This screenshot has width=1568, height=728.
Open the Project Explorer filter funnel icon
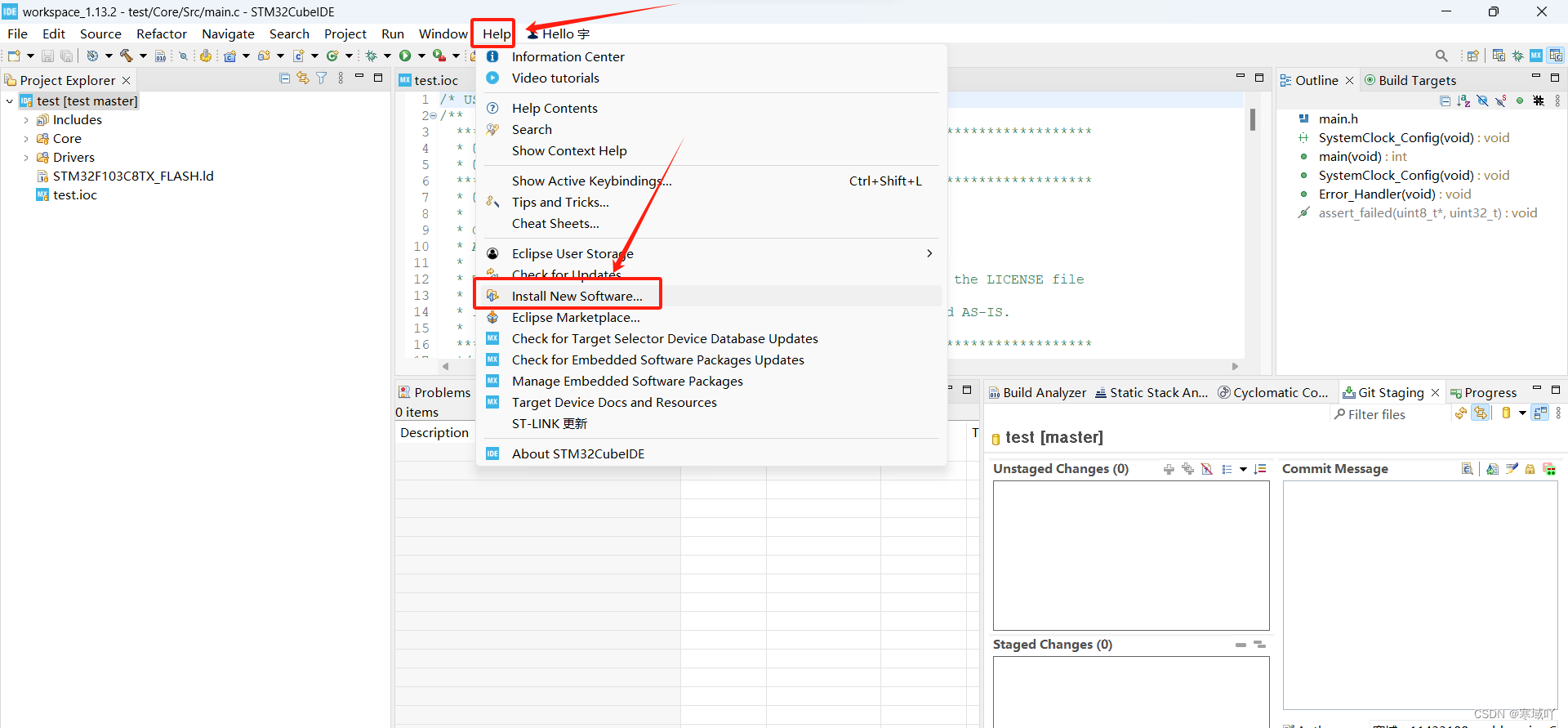click(x=321, y=78)
